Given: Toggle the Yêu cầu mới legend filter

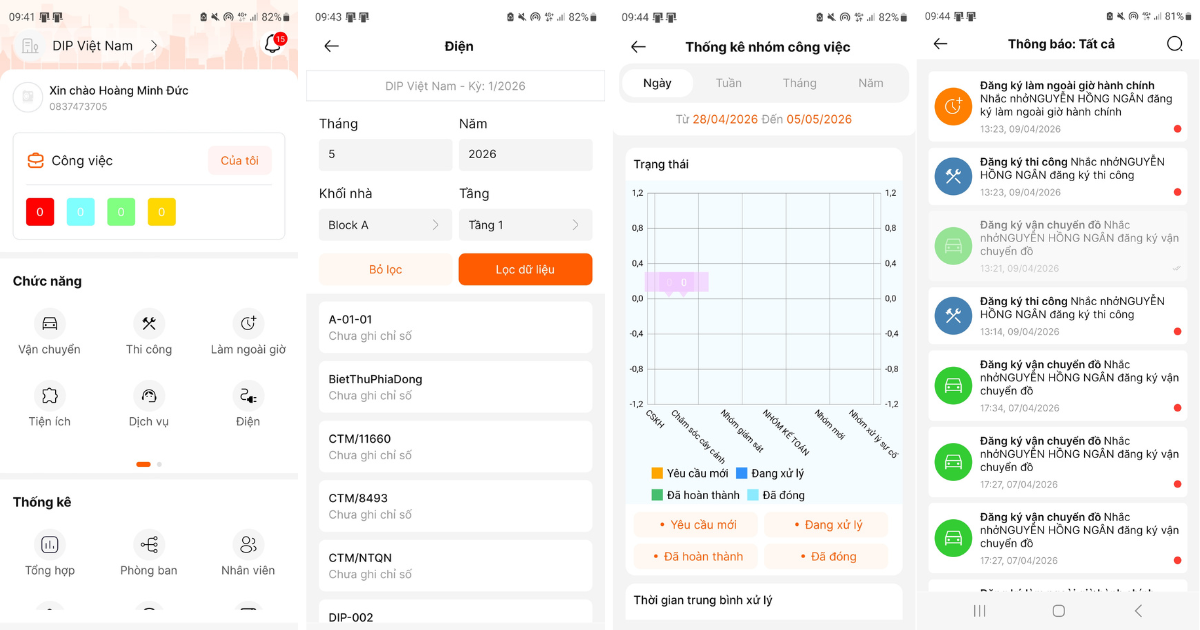Looking at the screenshot, I should point(690,473).
